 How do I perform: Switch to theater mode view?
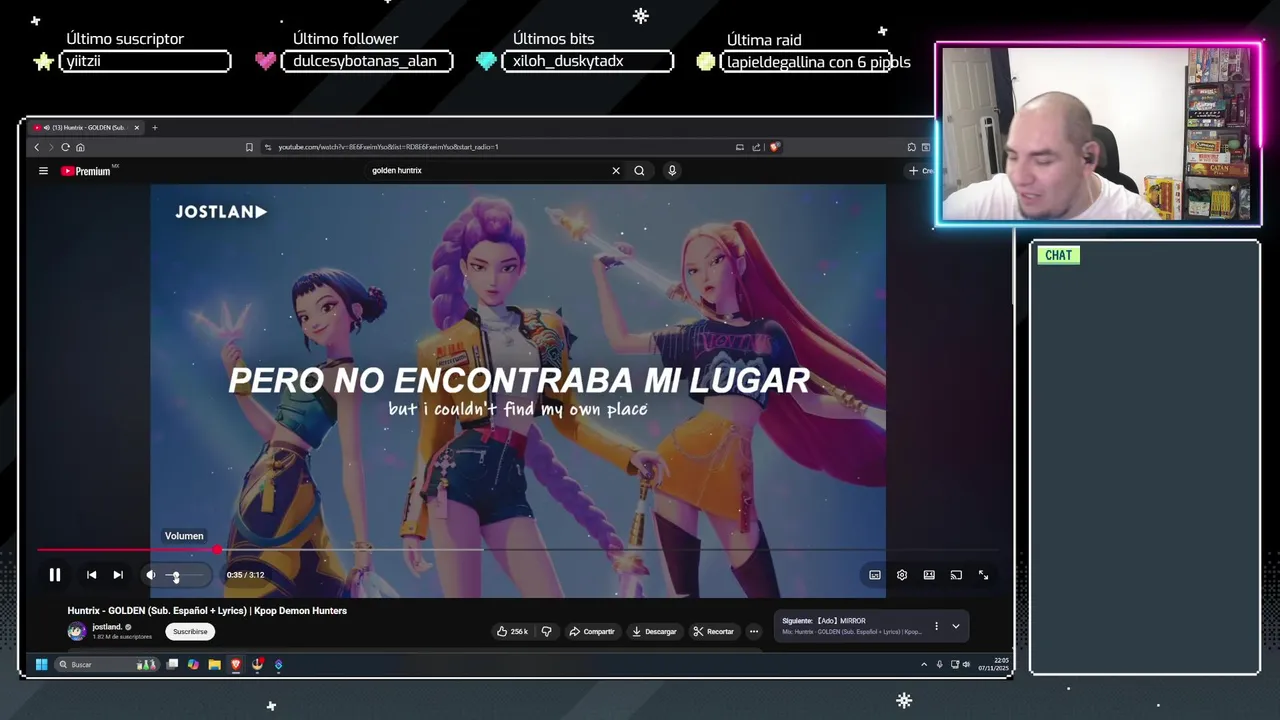929,575
